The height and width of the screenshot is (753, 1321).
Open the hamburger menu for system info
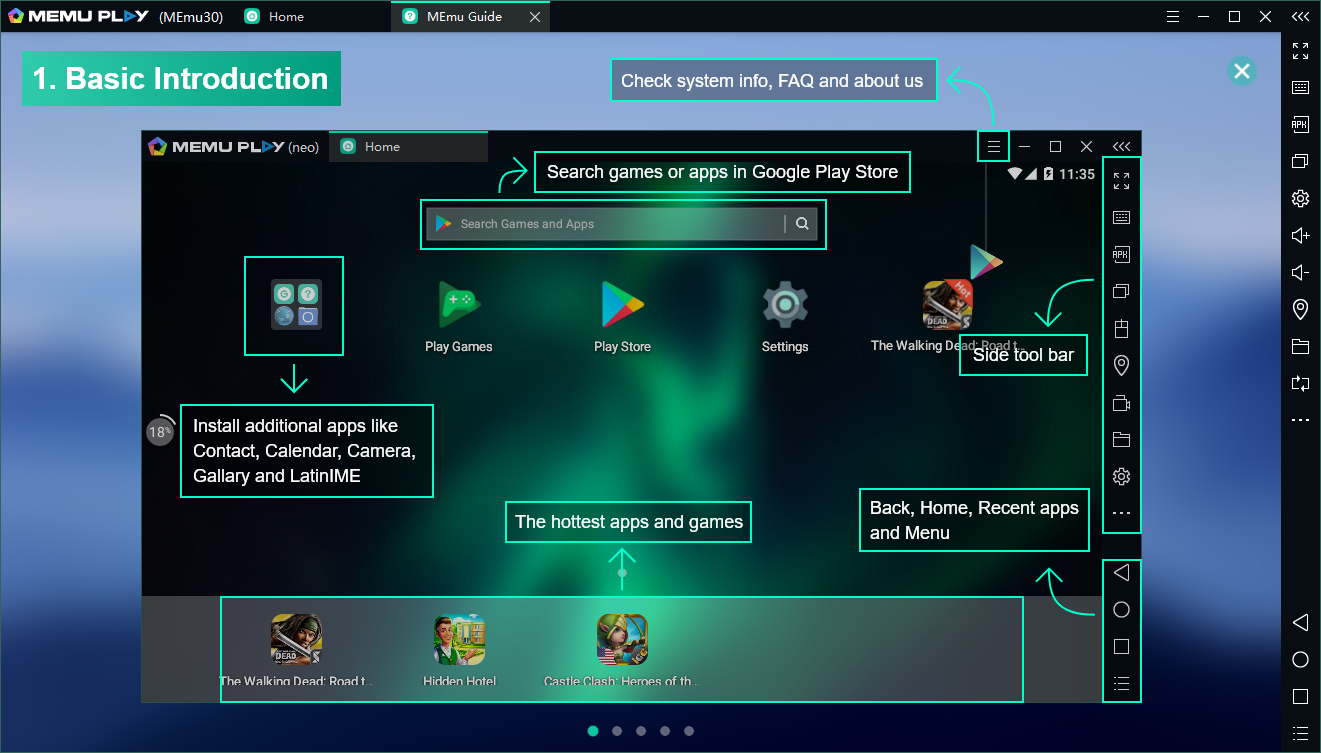pos(992,146)
